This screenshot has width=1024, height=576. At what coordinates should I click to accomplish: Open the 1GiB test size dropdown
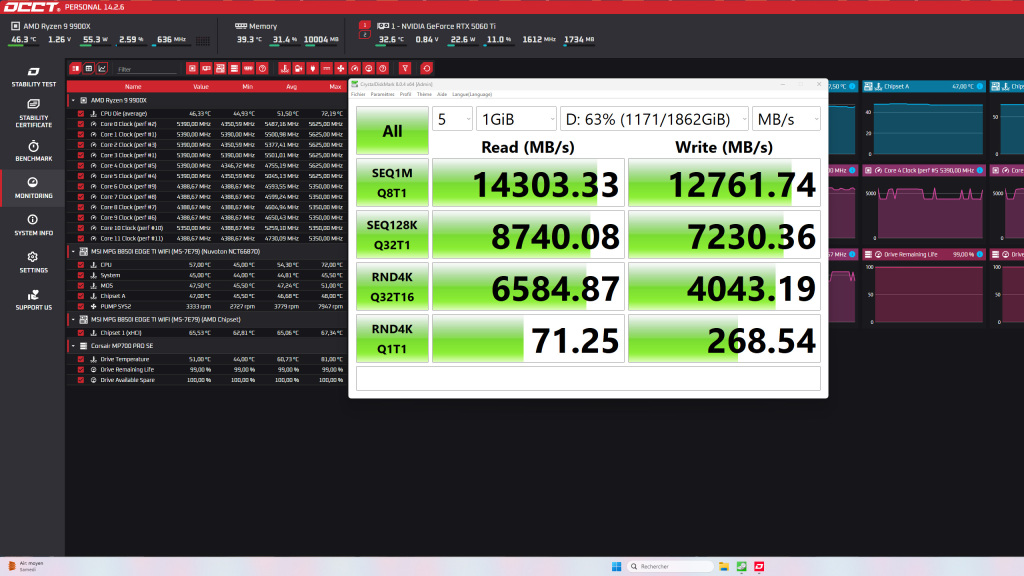516,120
